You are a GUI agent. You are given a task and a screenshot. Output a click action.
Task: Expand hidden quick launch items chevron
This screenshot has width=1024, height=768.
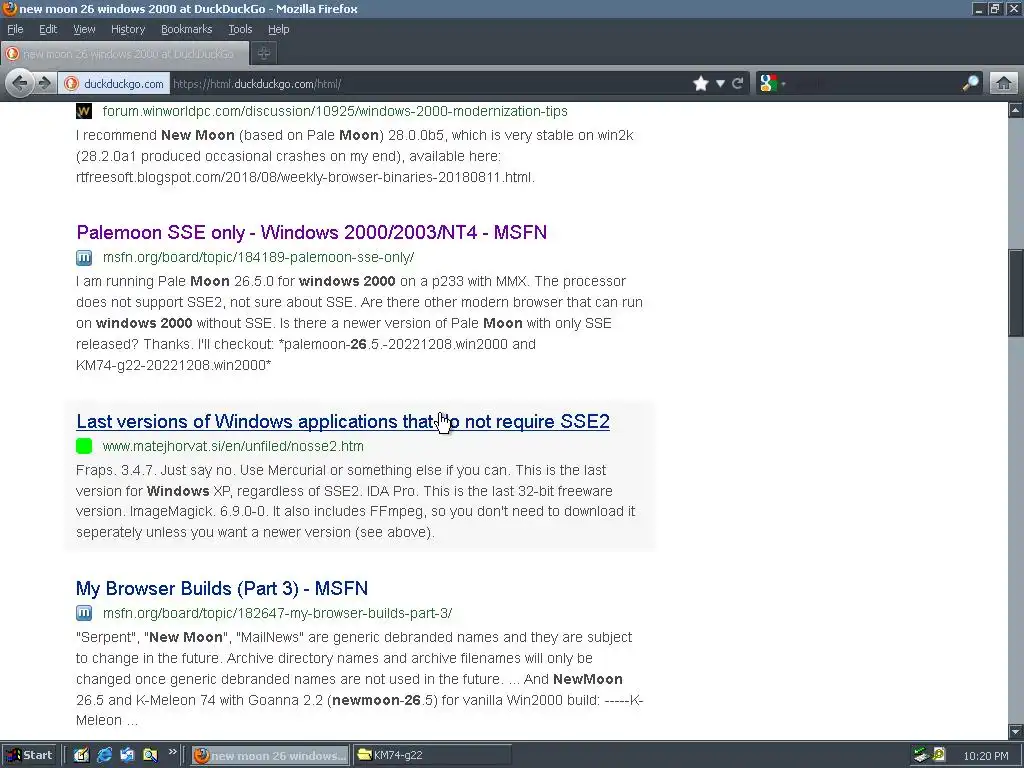tap(172, 752)
